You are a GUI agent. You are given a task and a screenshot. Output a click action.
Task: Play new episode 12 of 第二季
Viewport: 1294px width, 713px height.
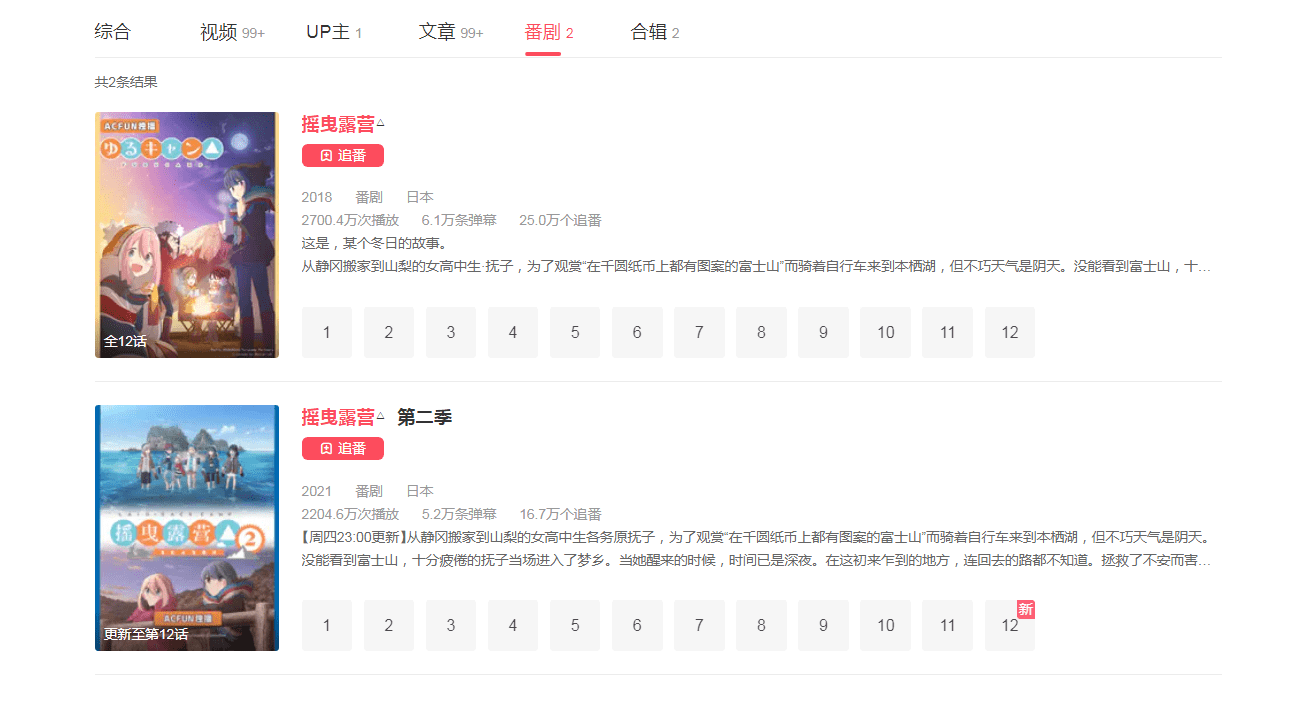point(1010,625)
